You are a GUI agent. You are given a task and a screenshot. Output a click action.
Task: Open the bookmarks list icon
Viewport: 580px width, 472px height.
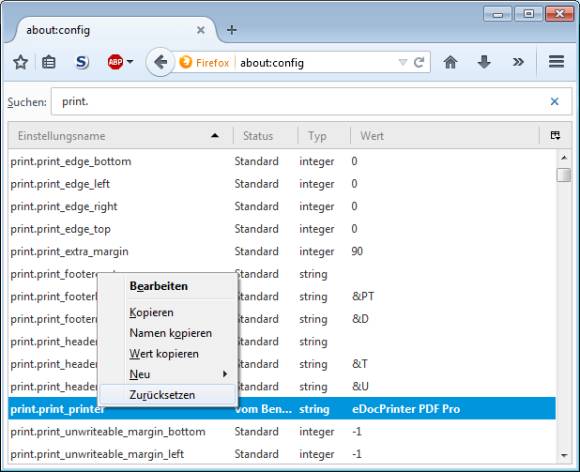(x=49, y=62)
